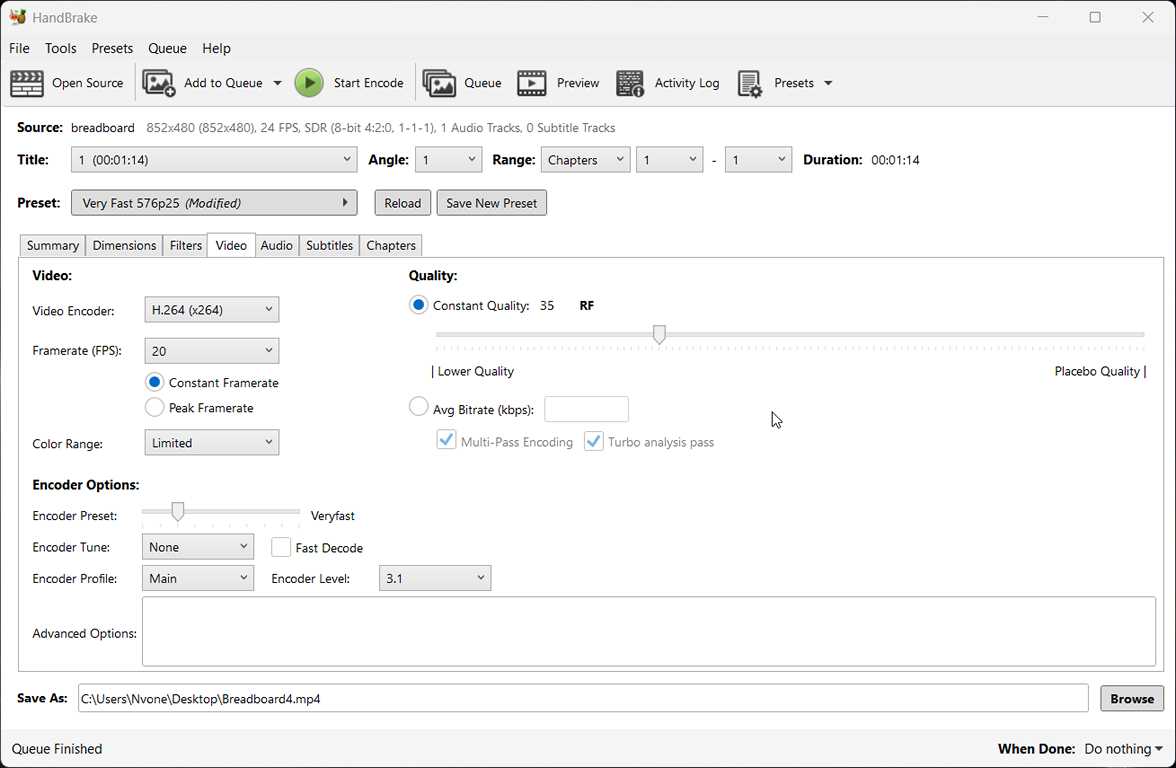Open the Preset Very Fast 576p25 selector
The width and height of the screenshot is (1176, 768).
(x=214, y=202)
